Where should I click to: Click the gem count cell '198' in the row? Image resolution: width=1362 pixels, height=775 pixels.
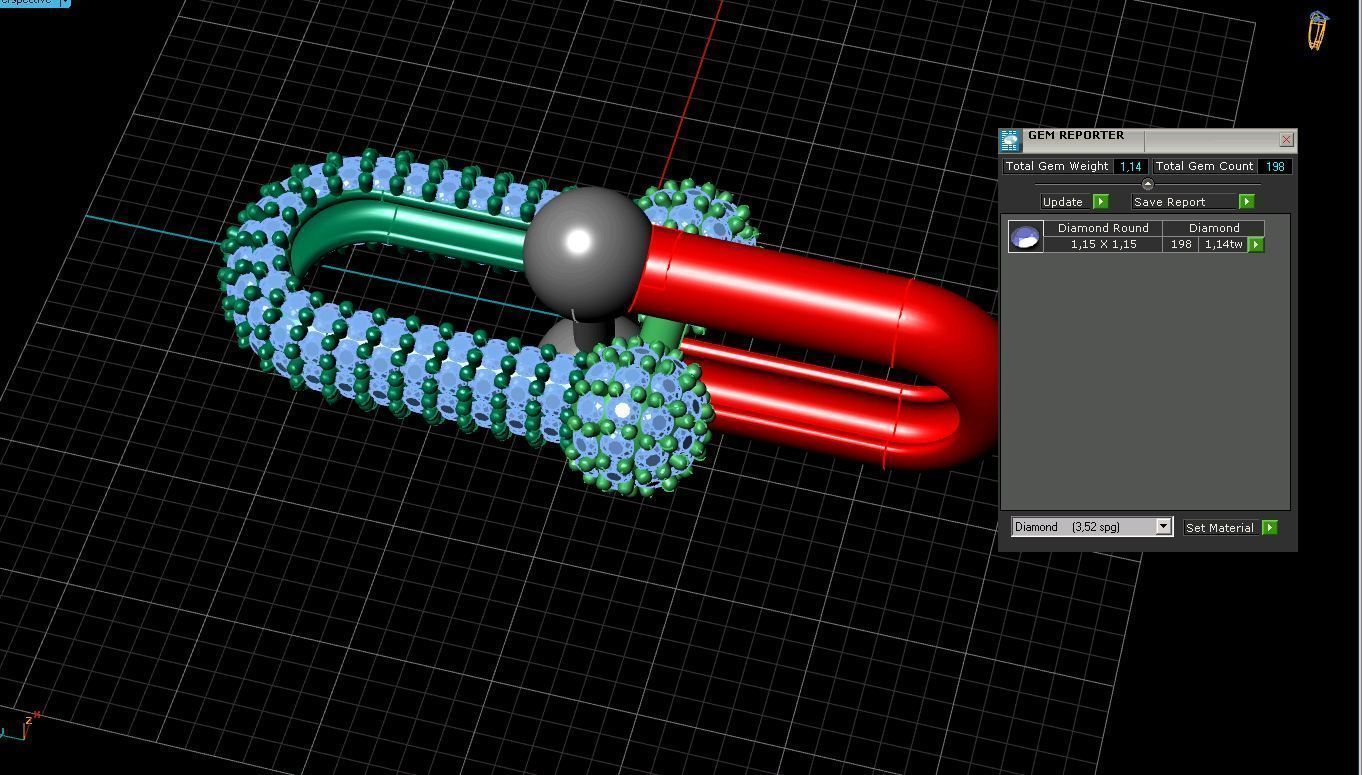(x=1180, y=244)
